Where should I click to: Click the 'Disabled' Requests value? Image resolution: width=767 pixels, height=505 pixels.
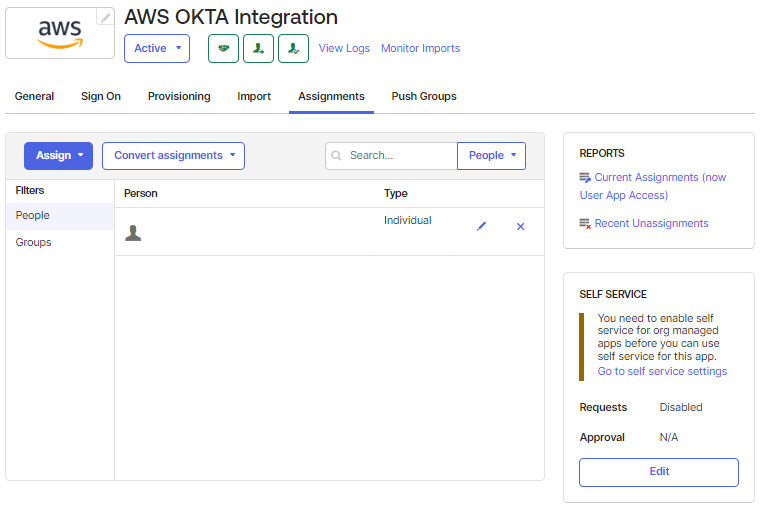[681, 407]
